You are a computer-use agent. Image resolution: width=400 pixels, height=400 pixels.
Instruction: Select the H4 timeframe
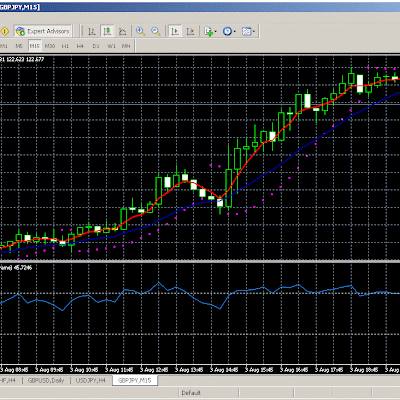coord(80,46)
